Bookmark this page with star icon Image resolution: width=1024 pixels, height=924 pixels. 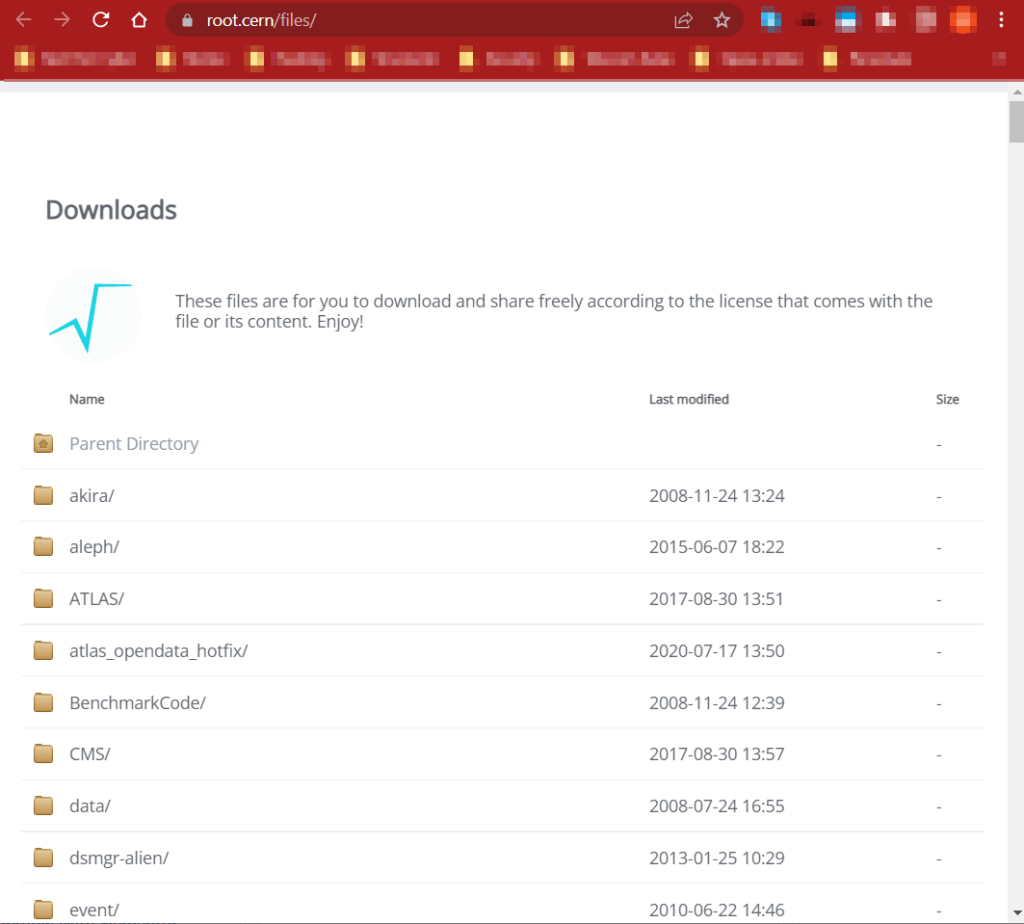tap(722, 20)
